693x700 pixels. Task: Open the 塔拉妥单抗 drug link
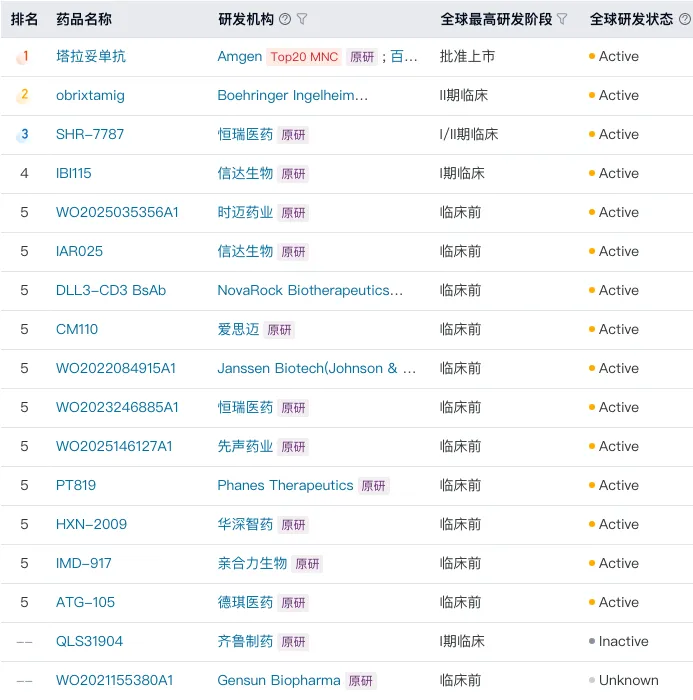[x=91, y=57]
